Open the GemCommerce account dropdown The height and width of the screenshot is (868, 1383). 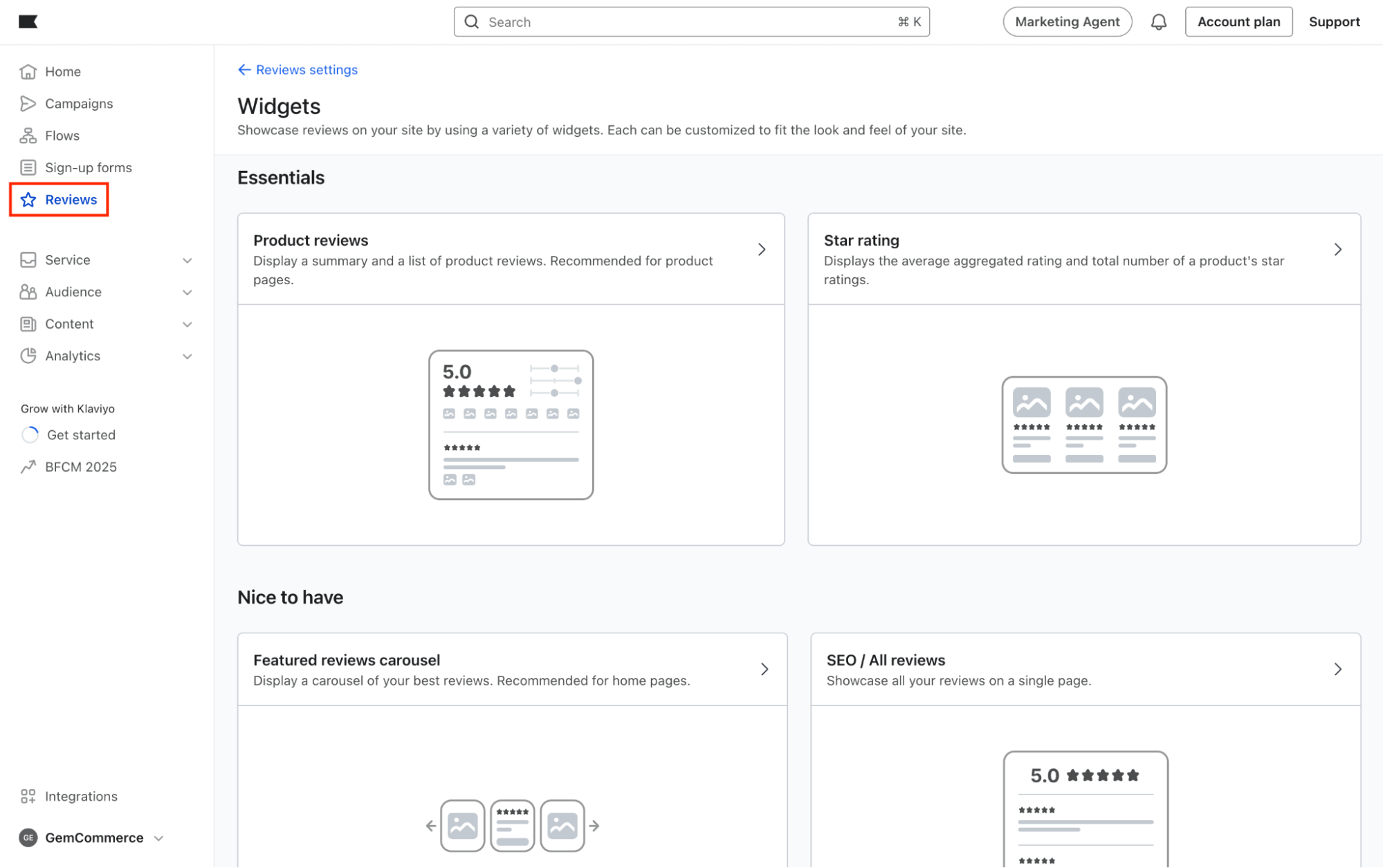click(158, 838)
